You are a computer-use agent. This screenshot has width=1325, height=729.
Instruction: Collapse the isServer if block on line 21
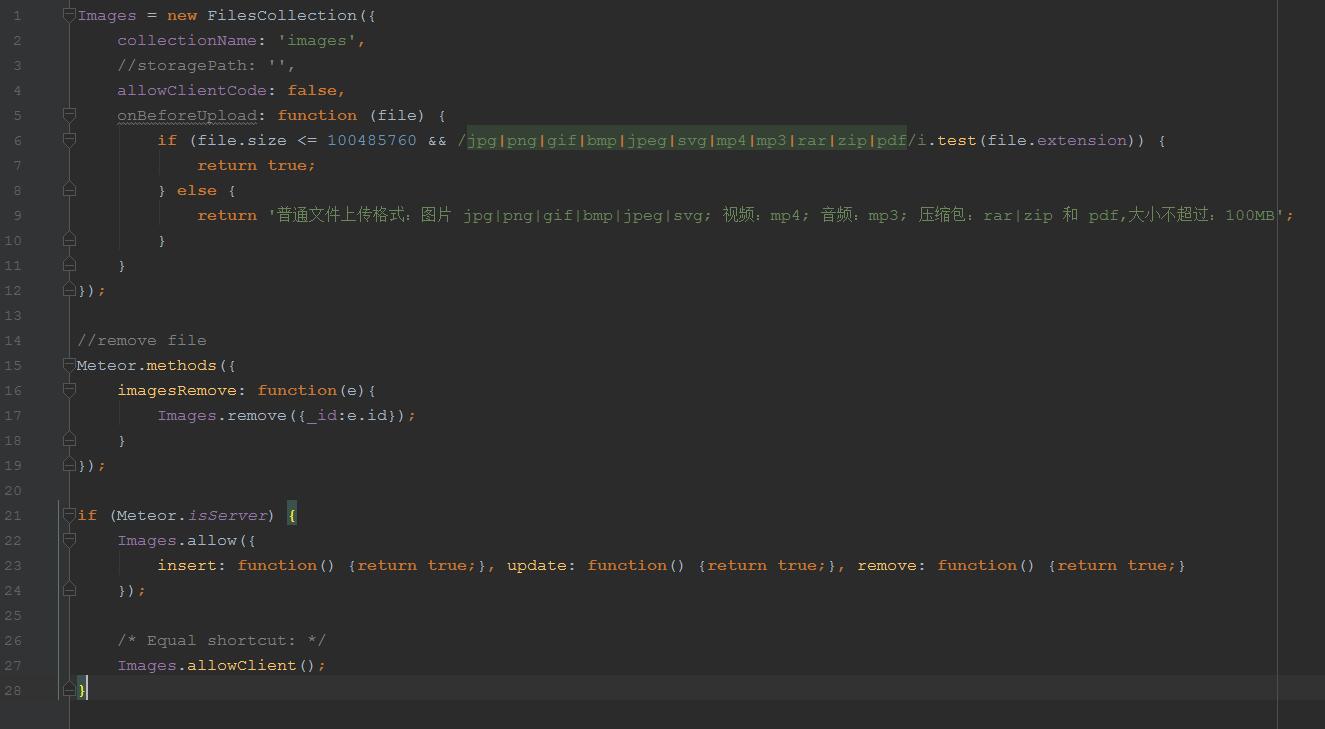coord(69,515)
